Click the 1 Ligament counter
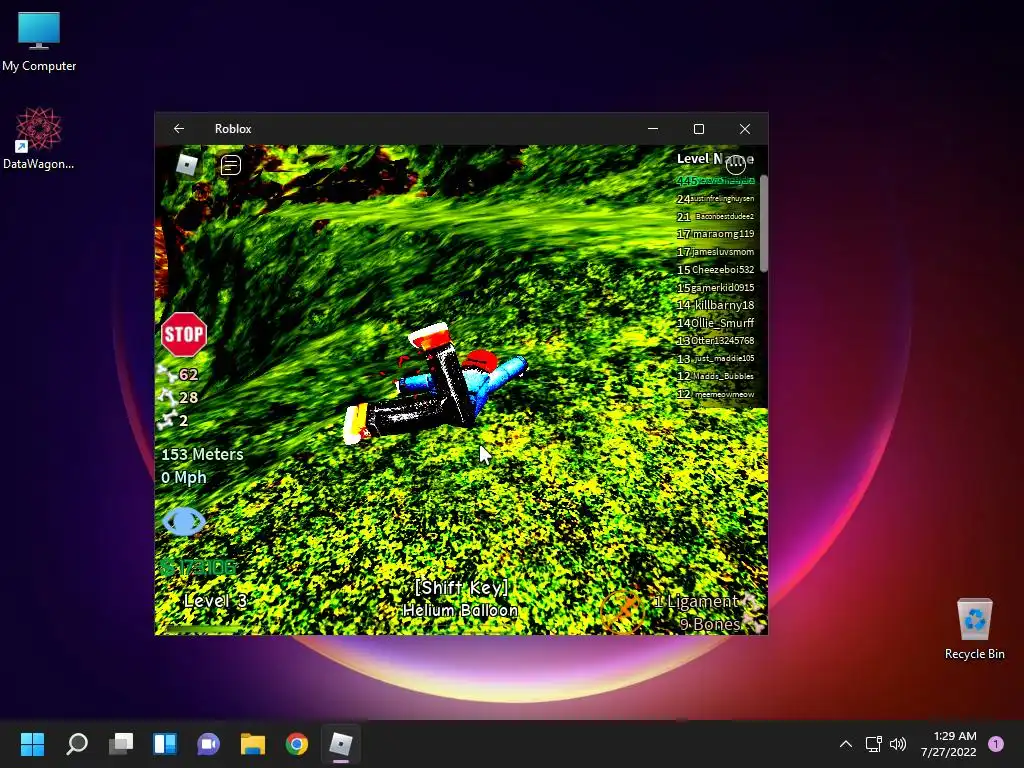Image resolution: width=1024 pixels, height=768 pixels. coord(696,601)
